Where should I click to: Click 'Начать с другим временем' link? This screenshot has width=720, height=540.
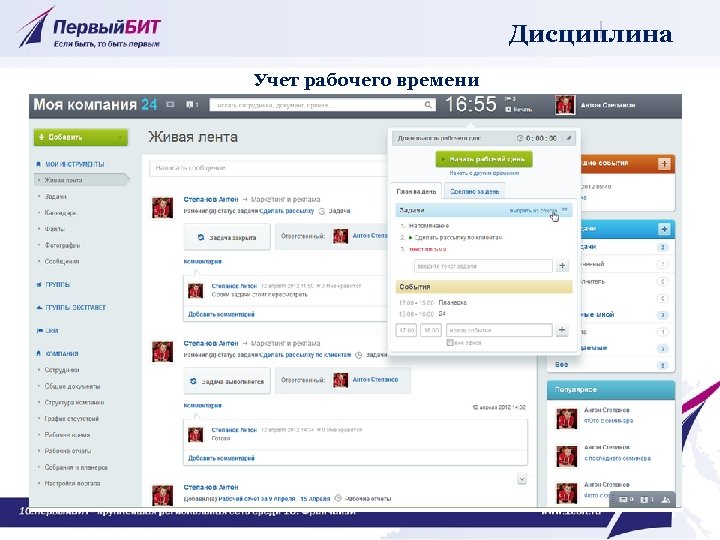pos(484,173)
